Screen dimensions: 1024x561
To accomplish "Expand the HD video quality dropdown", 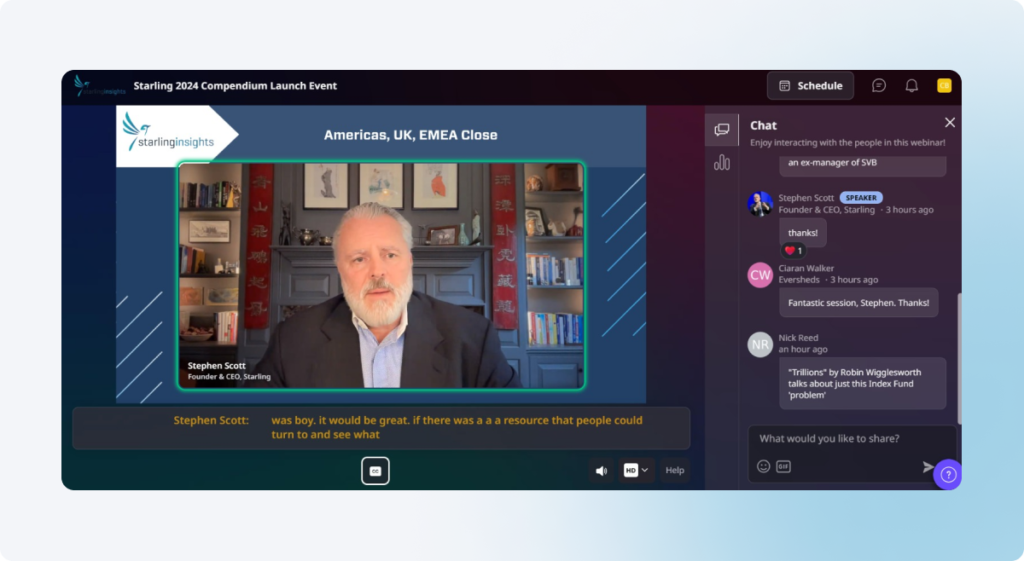I will coord(636,470).
